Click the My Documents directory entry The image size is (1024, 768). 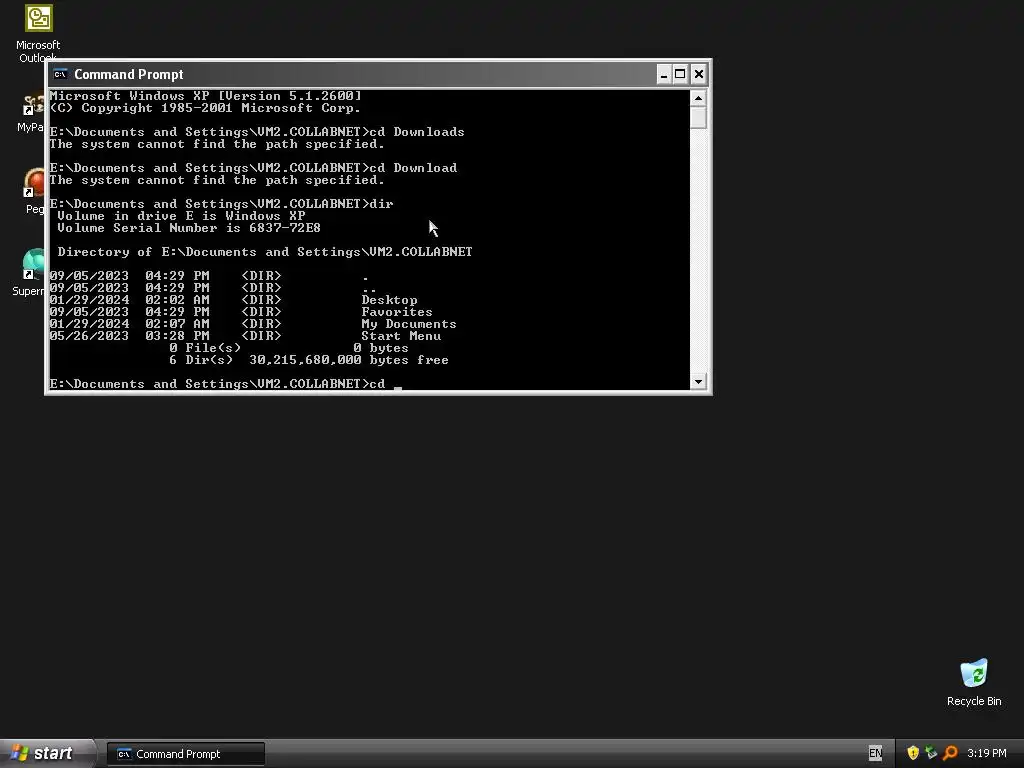tap(409, 324)
